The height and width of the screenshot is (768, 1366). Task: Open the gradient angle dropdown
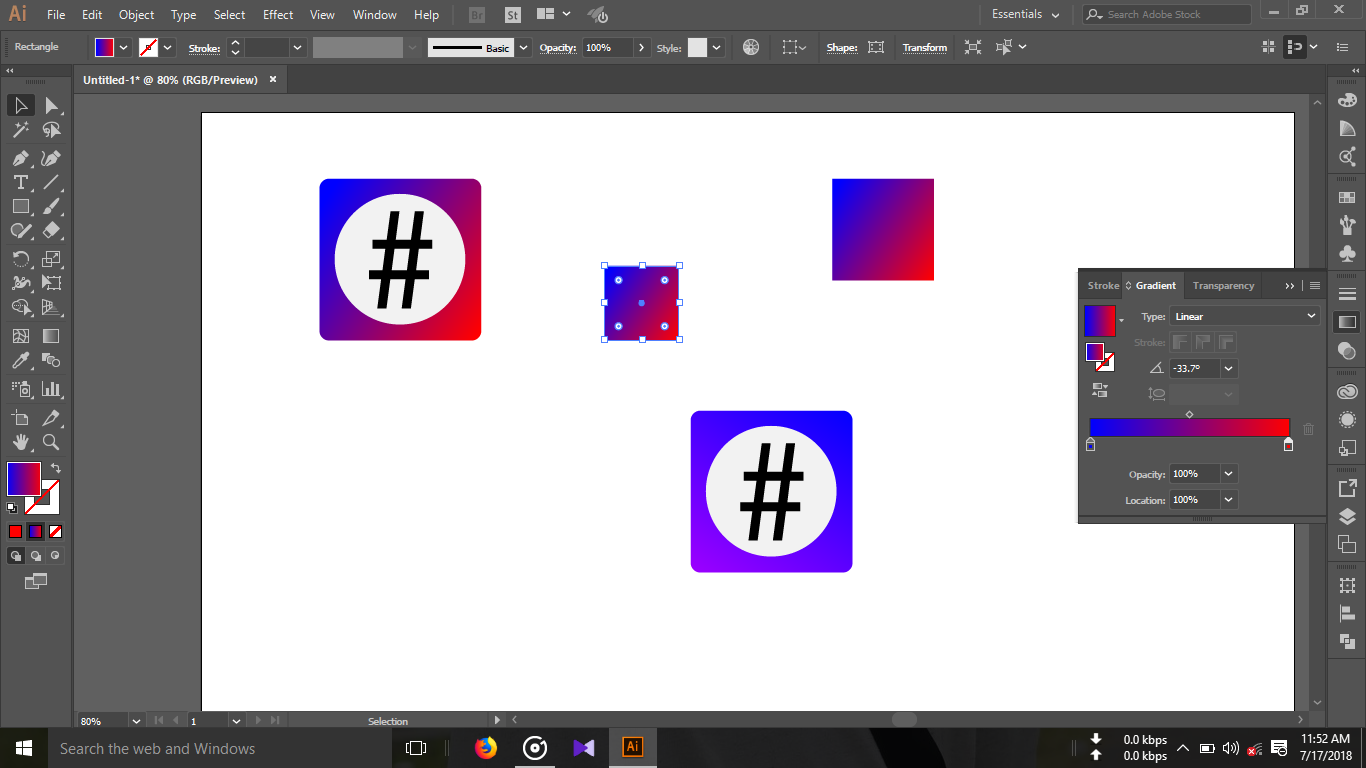click(1228, 368)
